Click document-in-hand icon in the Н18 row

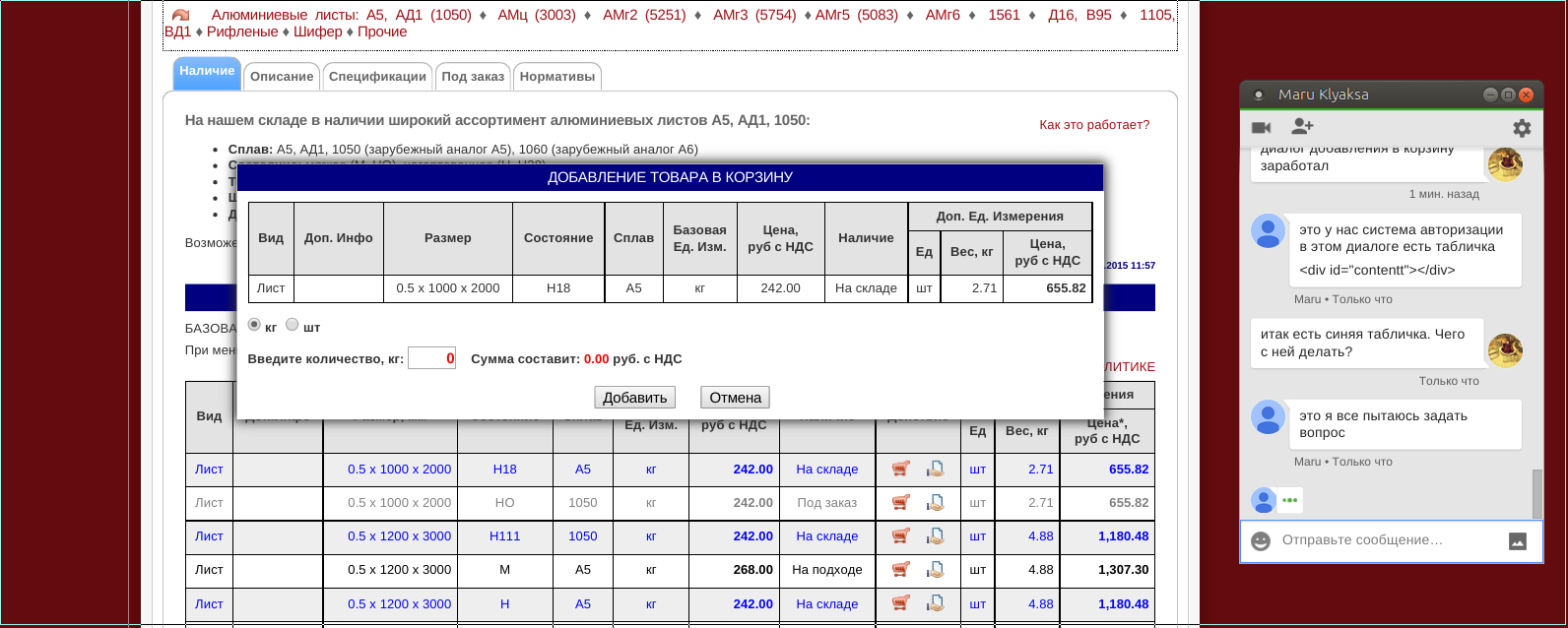pyautogui.click(x=936, y=470)
